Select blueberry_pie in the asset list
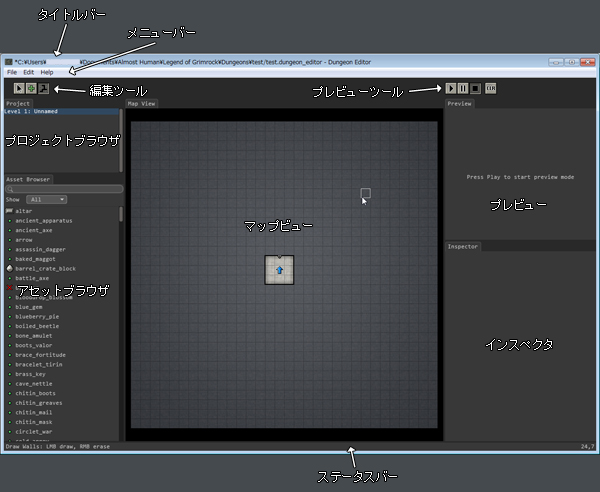The image size is (600, 492). point(39,316)
